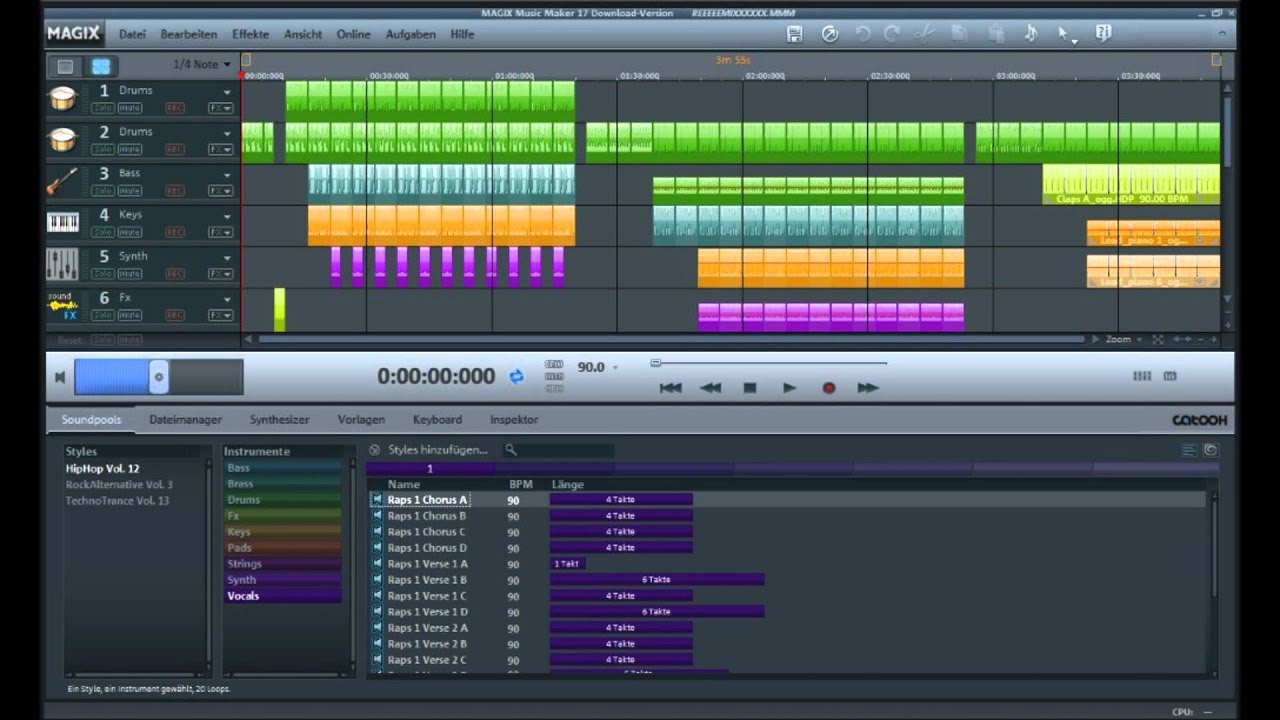The width and height of the screenshot is (1280, 720).
Task: Click the Catooh logo link
Action: (x=1199, y=420)
